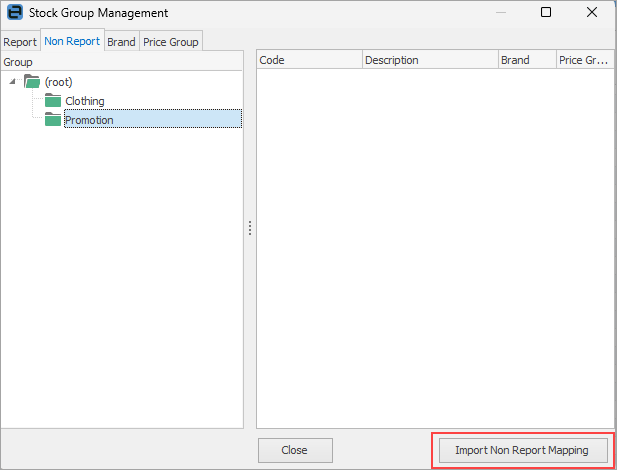The image size is (617, 470).
Task: Click the Close button
Action: [295, 450]
